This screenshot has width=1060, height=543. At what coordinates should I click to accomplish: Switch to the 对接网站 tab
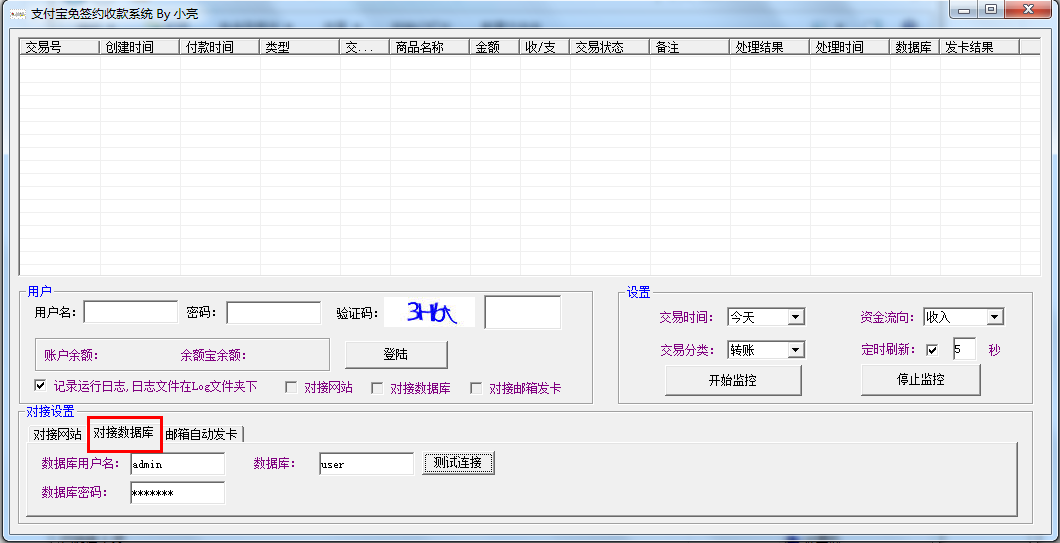pos(57,434)
